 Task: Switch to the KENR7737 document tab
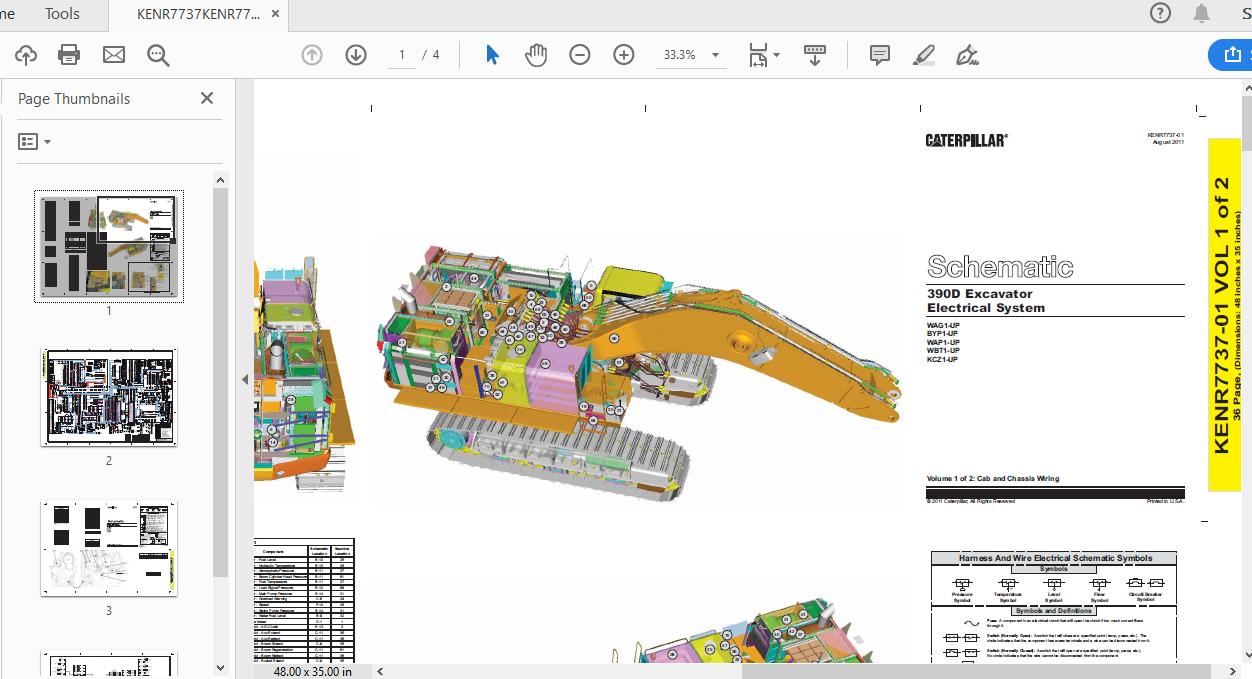coord(198,14)
